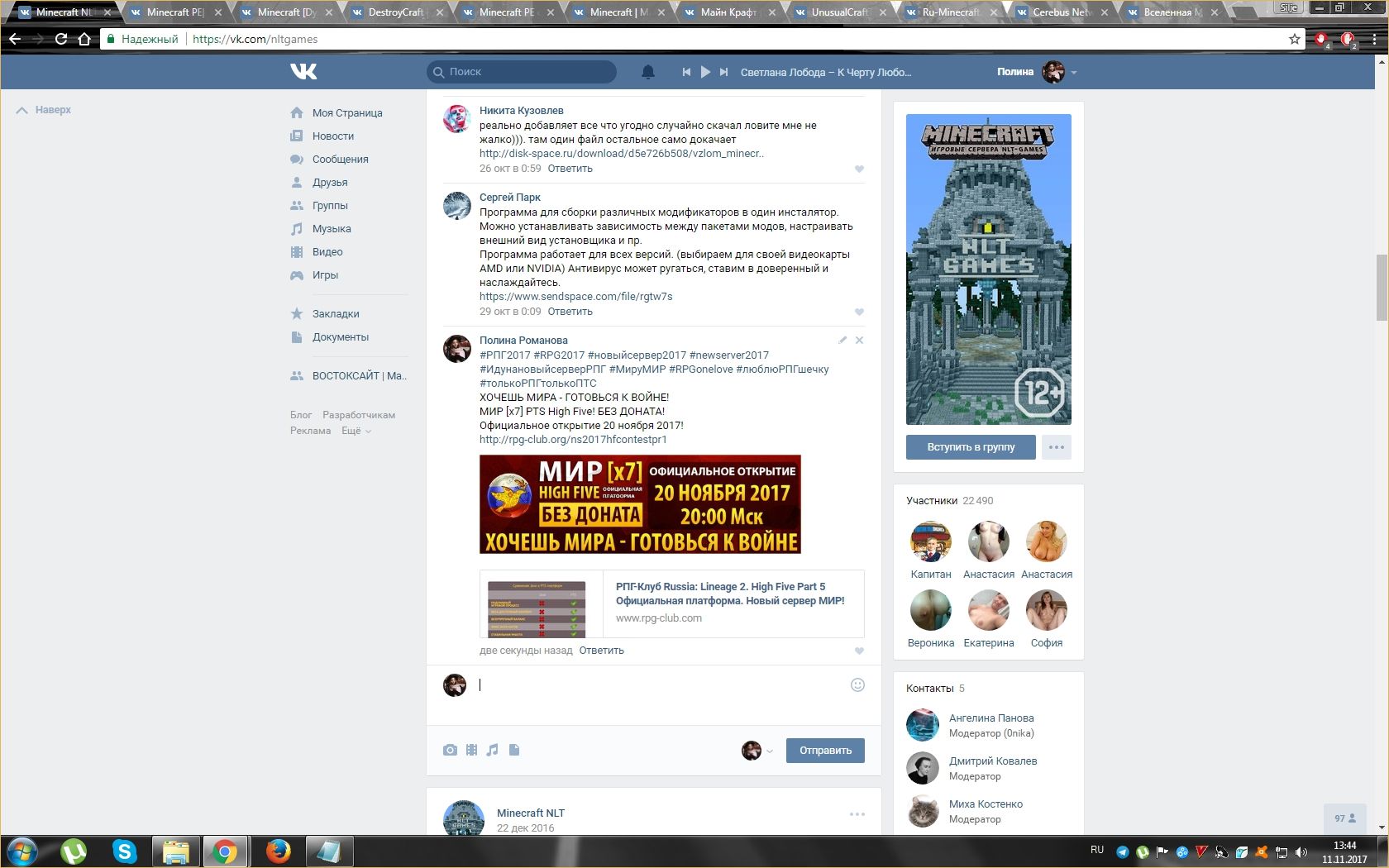
Task: Switch to the DestroyCraft browser tab
Action: point(395,12)
